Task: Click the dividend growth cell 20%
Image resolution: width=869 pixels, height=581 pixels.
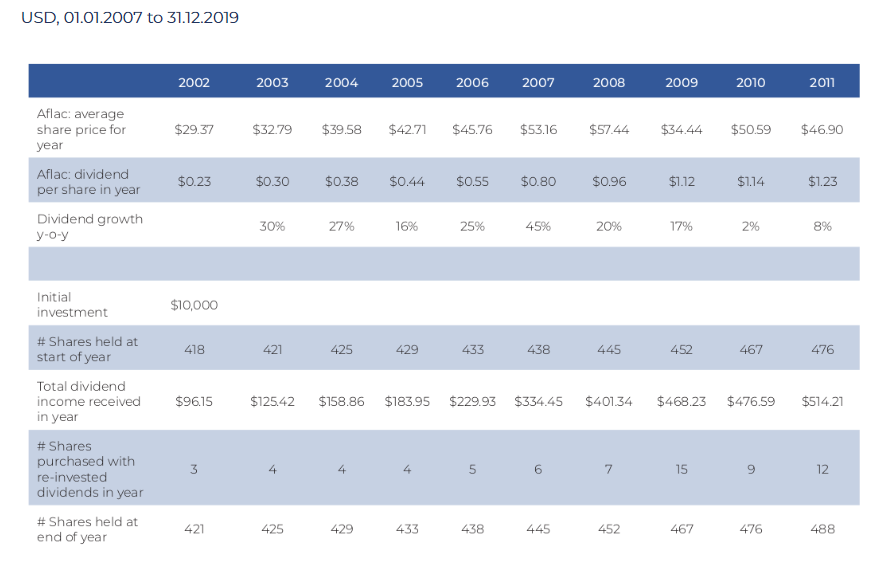Action: click(x=609, y=227)
